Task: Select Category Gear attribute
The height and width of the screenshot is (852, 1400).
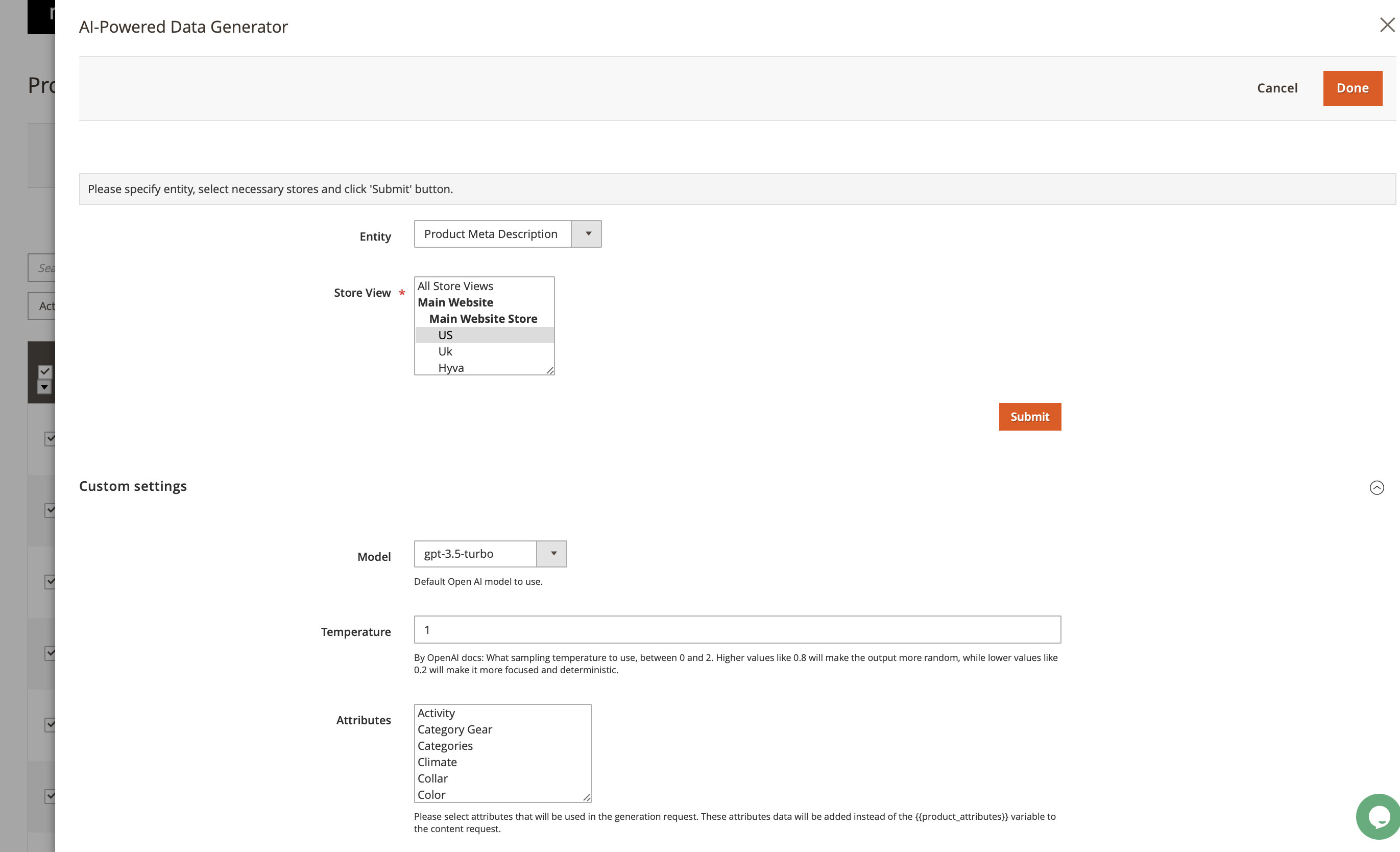Action: [x=502, y=729]
